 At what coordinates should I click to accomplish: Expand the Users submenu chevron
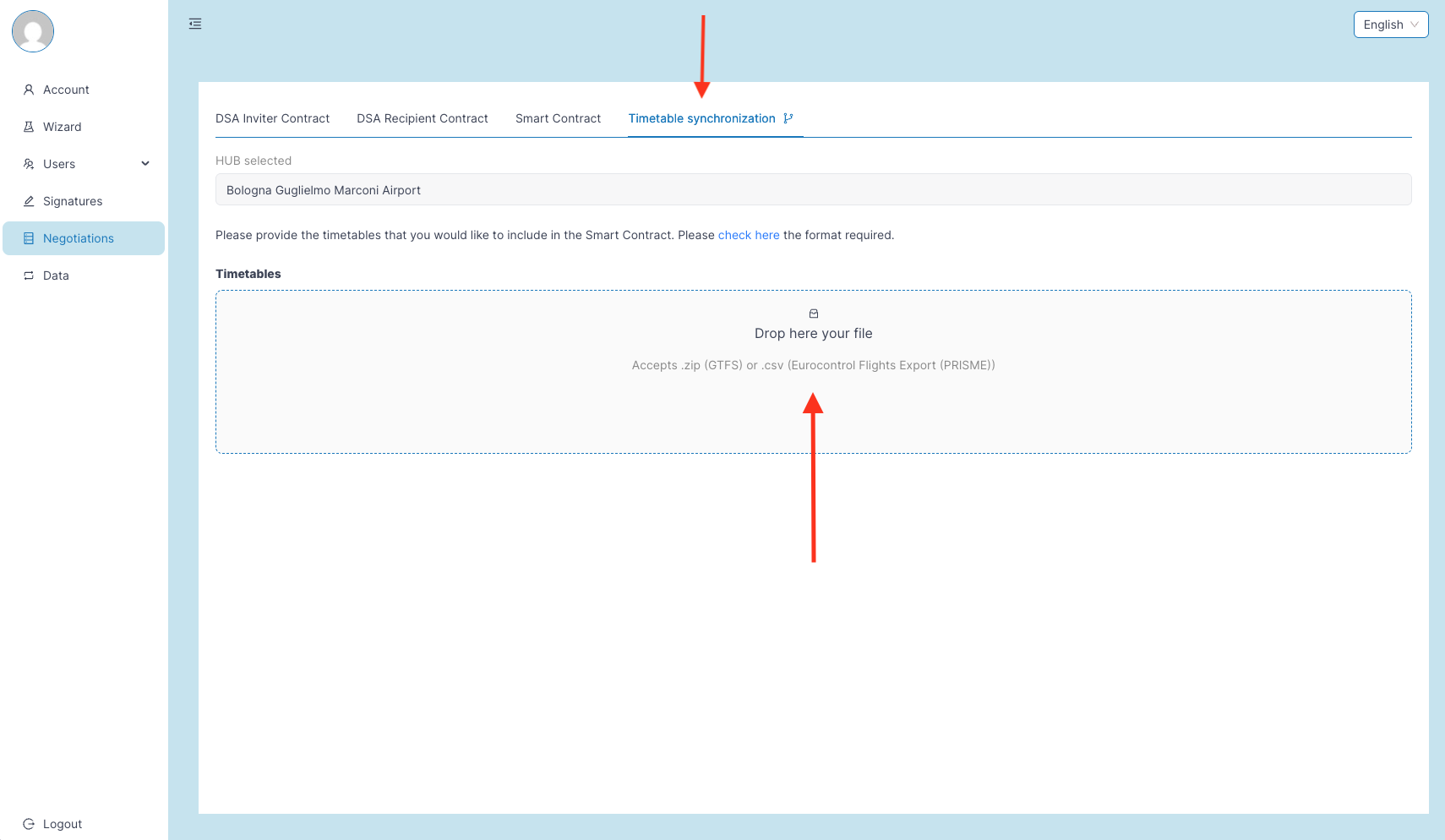(145, 164)
